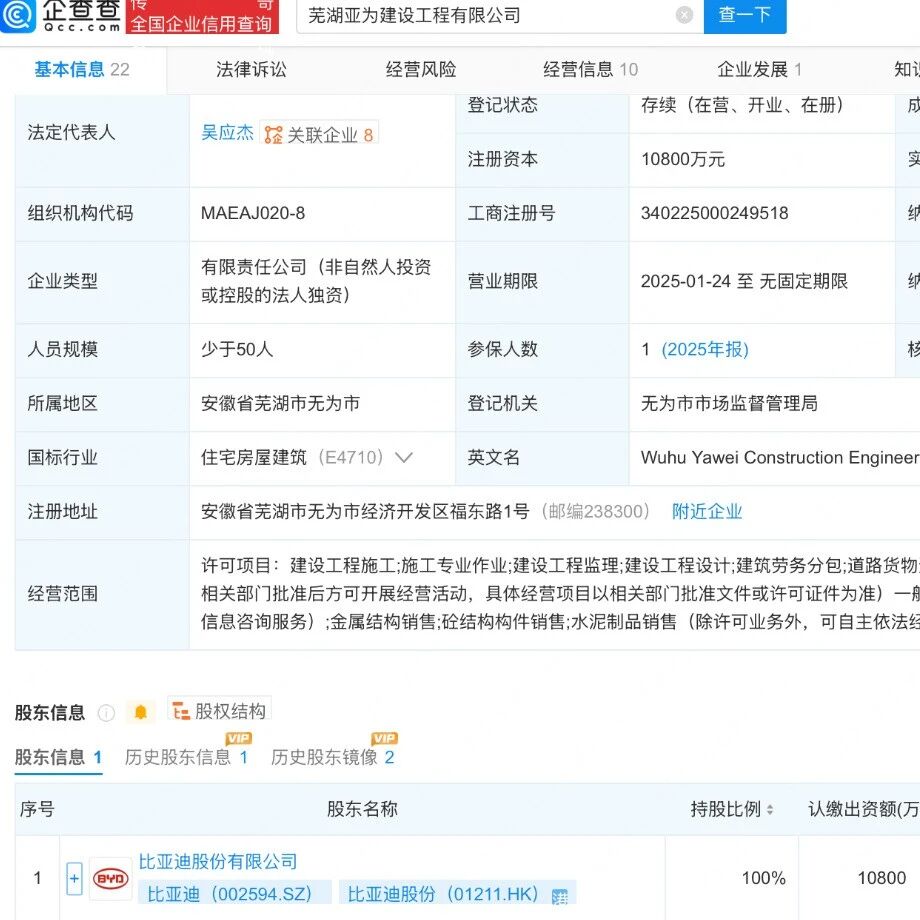Viewport: 920px width, 920px height.
Task: Click the icon after 比亚迪股份 (01211.HK)
Action: [560, 895]
